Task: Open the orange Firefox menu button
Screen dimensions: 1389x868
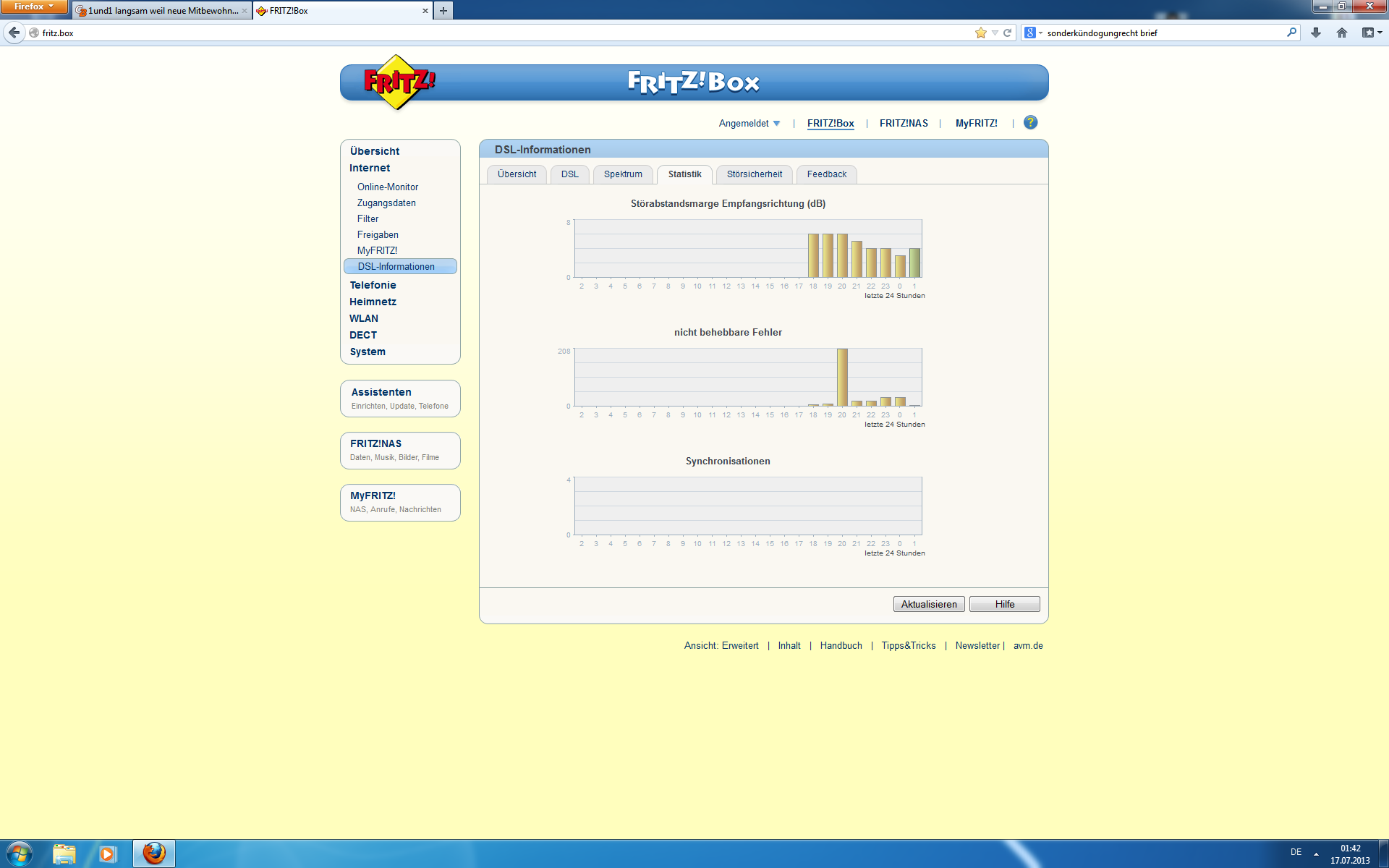Action: coord(33,7)
